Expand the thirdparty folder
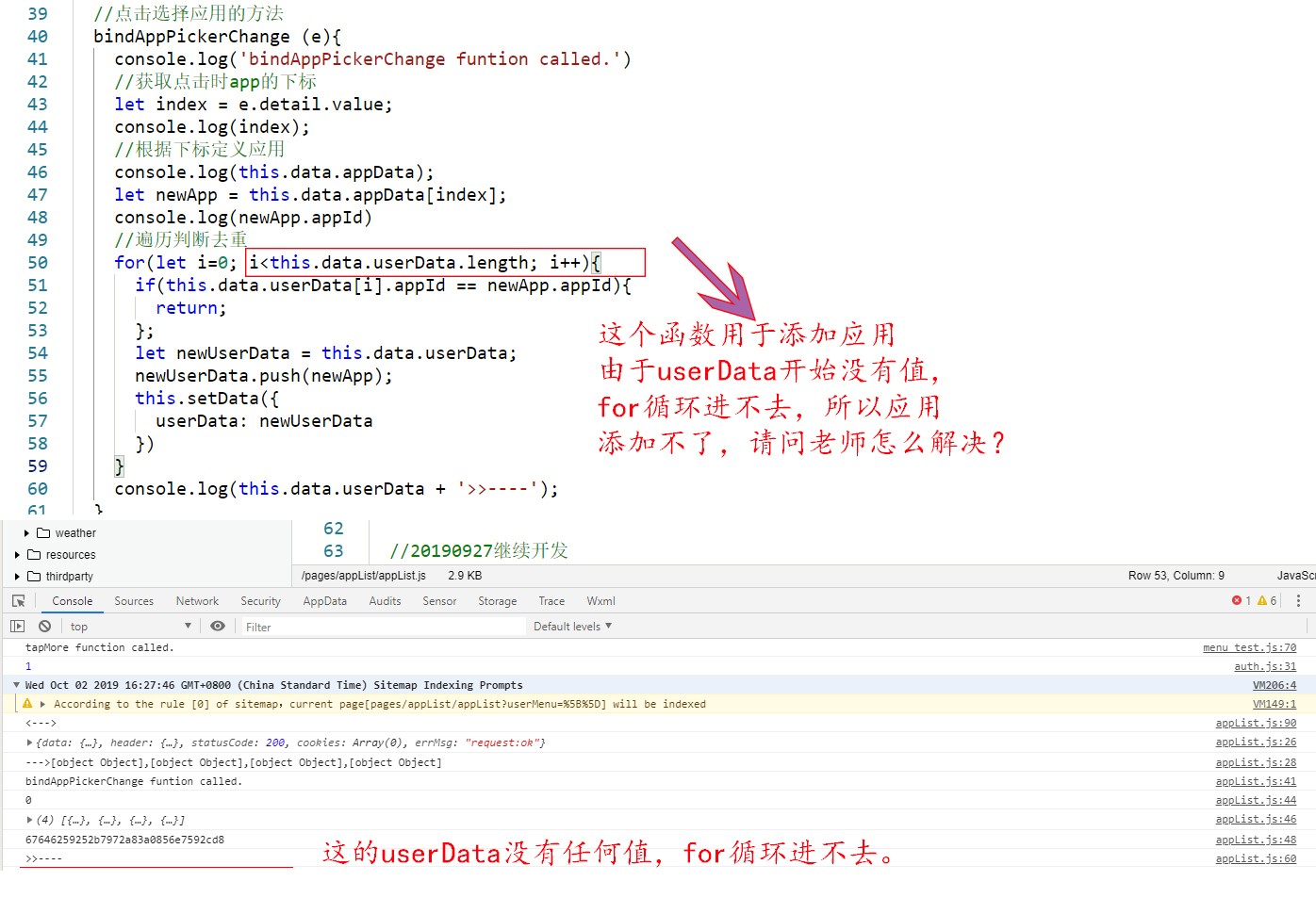The width and height of the screenshot is (1316, 914). [17, 576]
